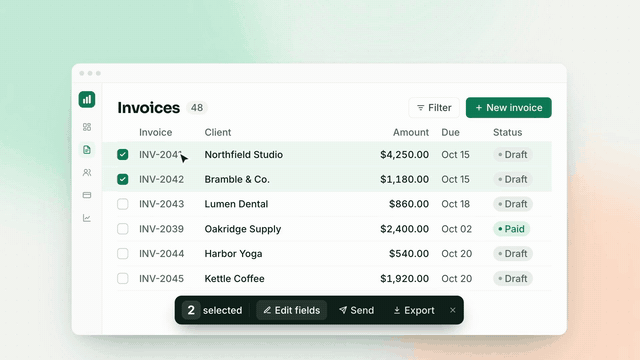
Task: Open the dashboard grid icon in sidebar
Action: tap(87, 127)
